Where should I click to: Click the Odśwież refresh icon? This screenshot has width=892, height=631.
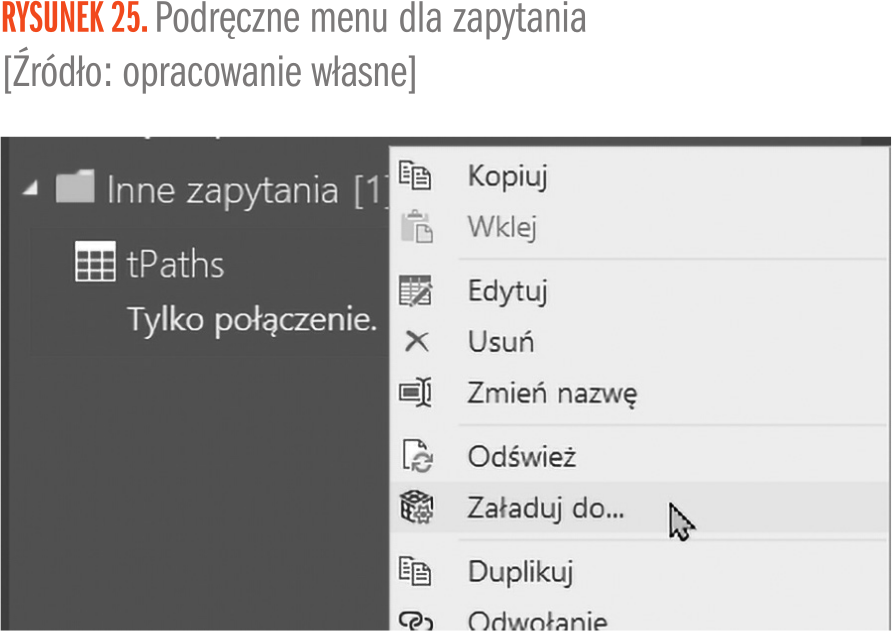click(x=415, y=457)
